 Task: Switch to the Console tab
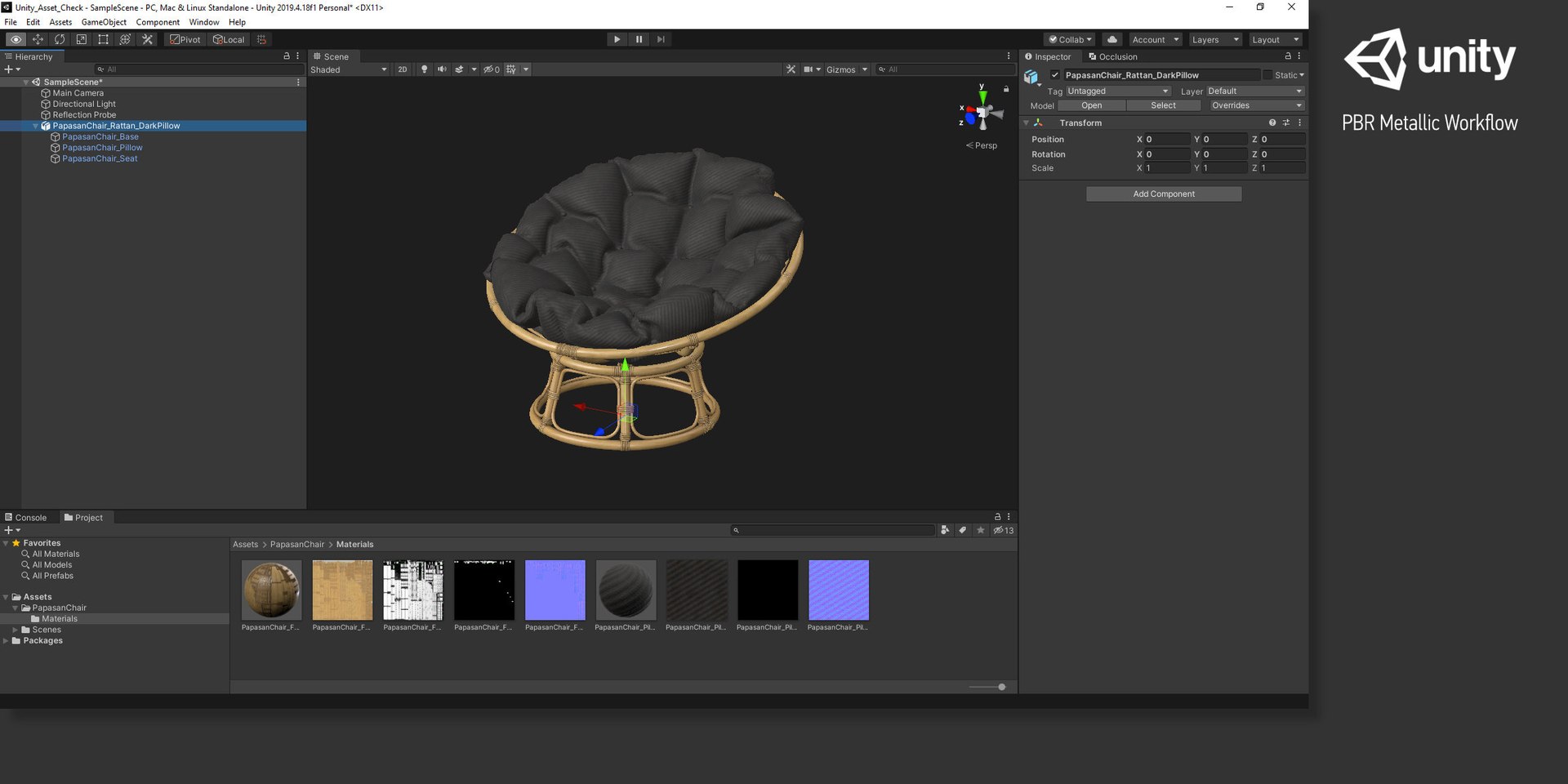(25, 518)
